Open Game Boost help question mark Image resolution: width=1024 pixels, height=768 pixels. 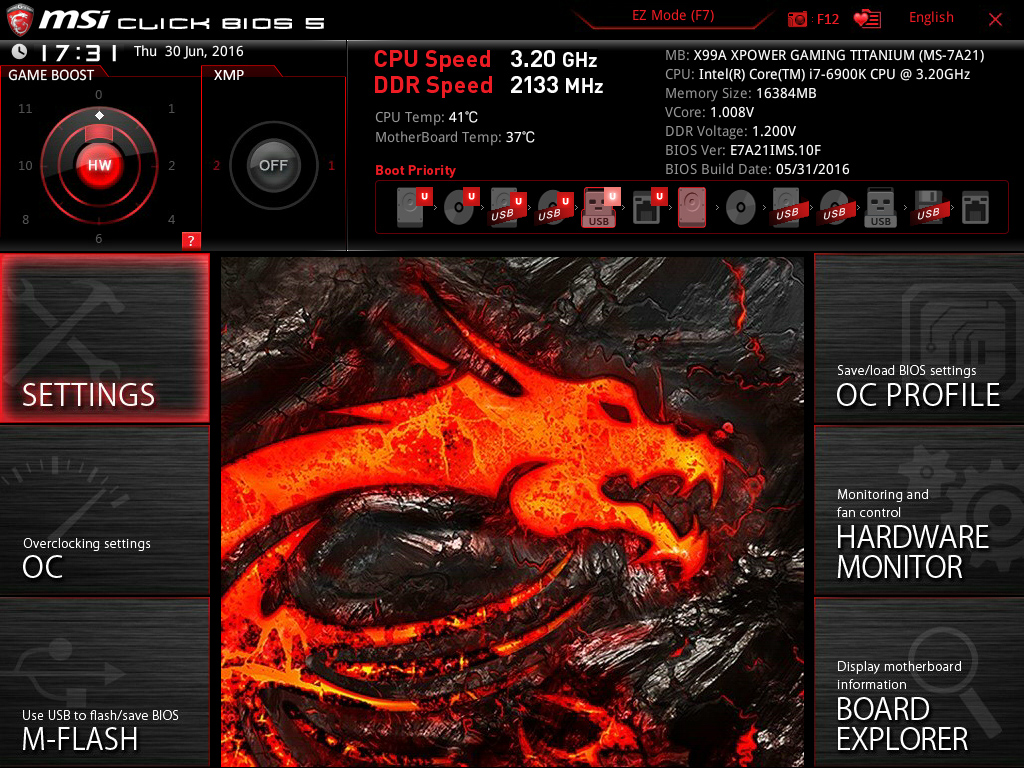(191, 240)
